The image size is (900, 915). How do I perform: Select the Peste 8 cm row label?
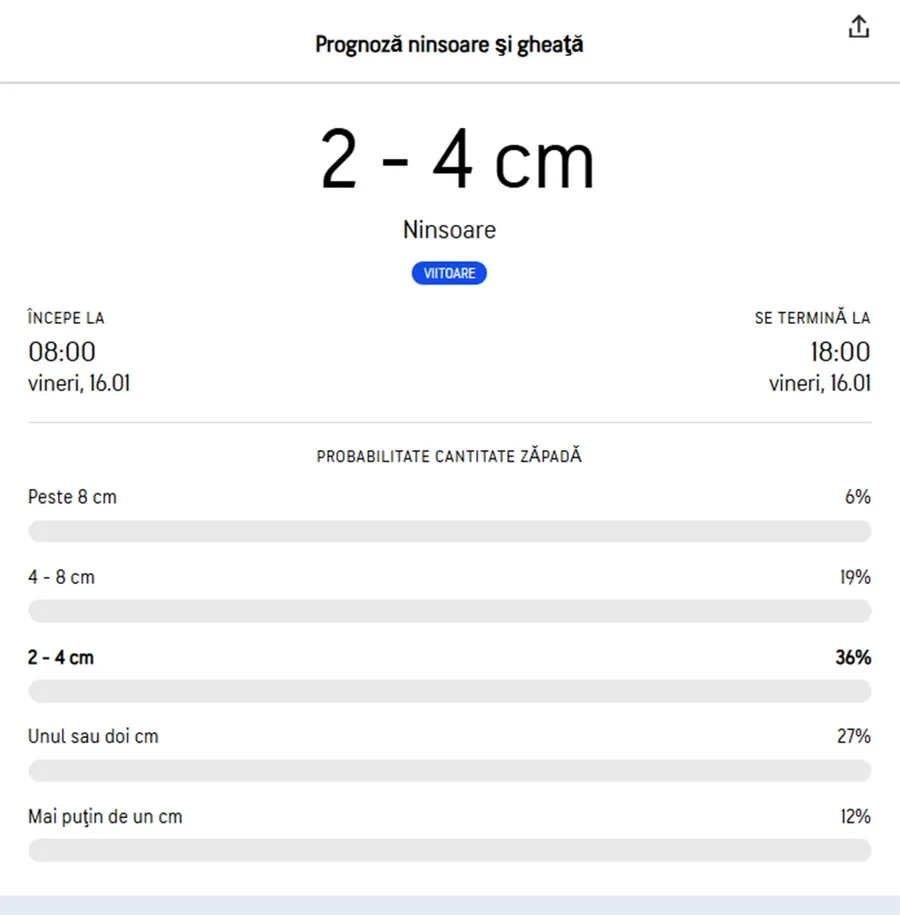[x=72, y=497]
